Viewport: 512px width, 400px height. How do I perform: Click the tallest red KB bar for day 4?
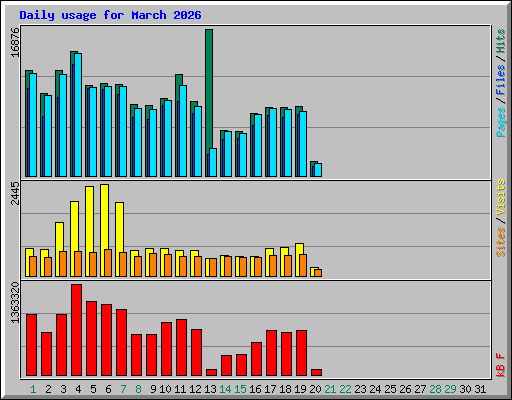pyautogui.click(x=76, y=330)
